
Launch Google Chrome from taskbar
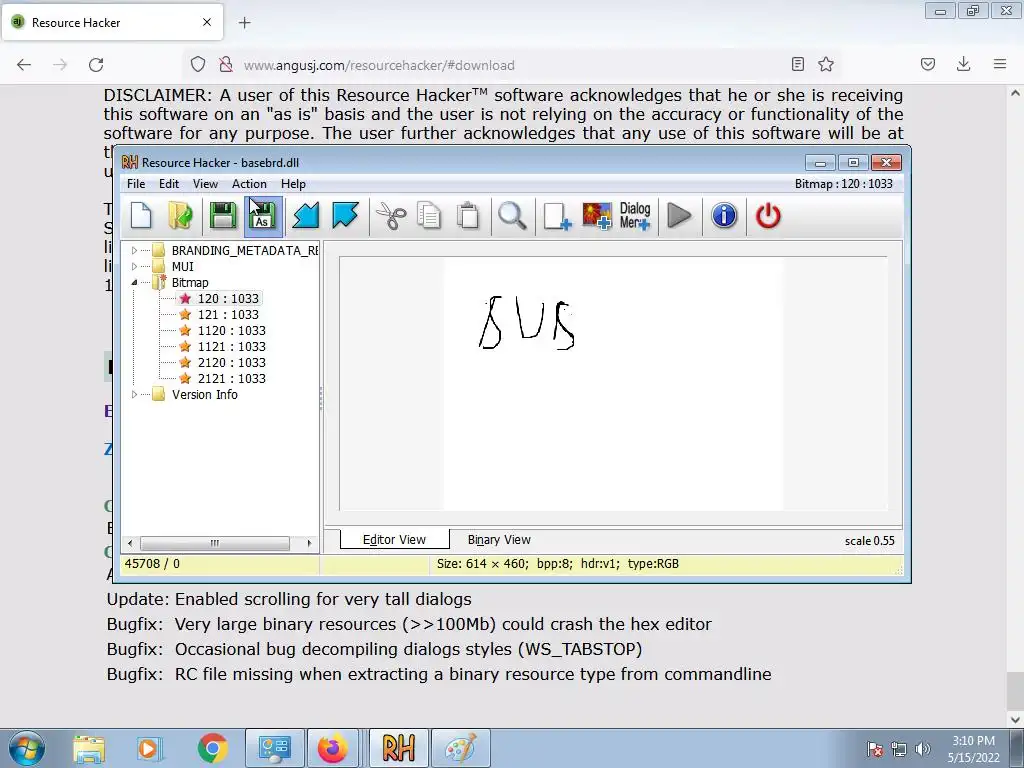[212, 749]
